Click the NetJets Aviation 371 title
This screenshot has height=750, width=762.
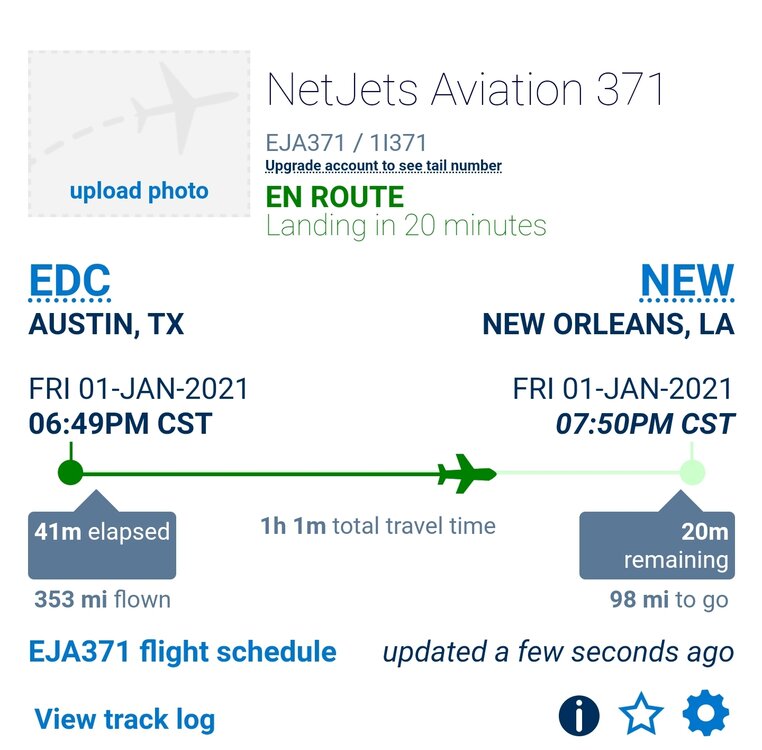[x=465, y=90]
